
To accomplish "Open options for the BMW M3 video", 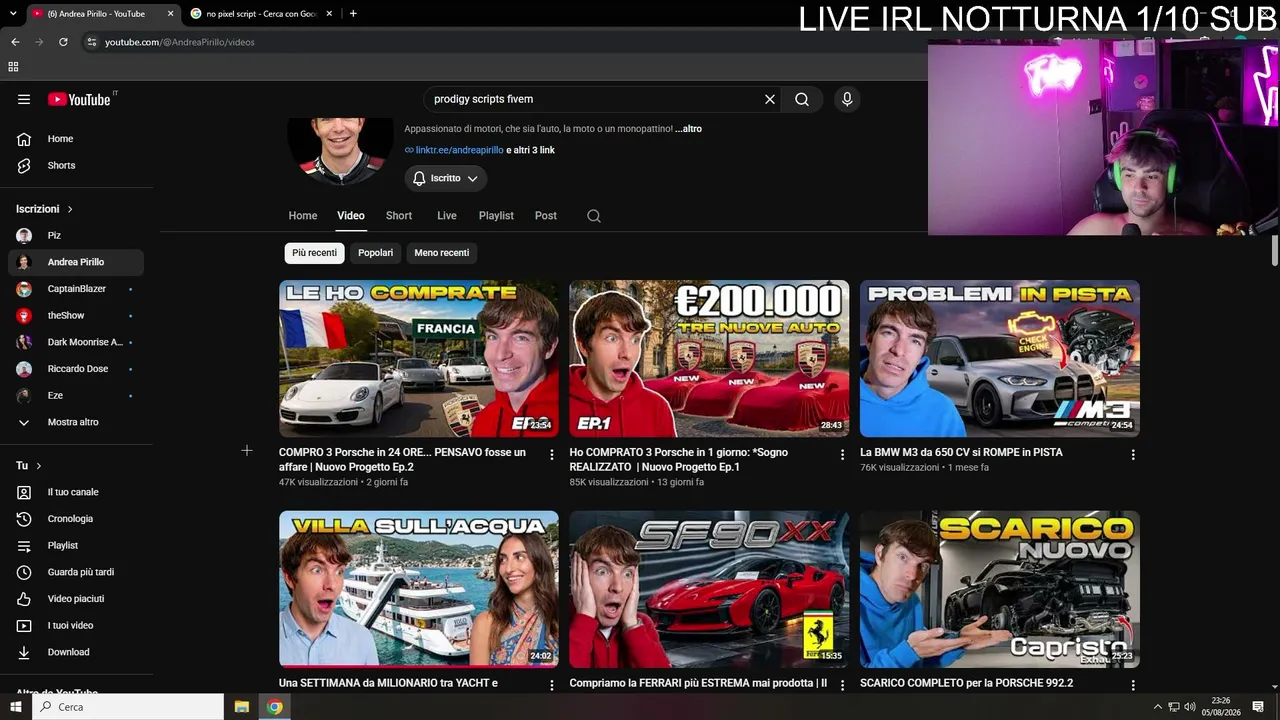I will (1133, 455).
